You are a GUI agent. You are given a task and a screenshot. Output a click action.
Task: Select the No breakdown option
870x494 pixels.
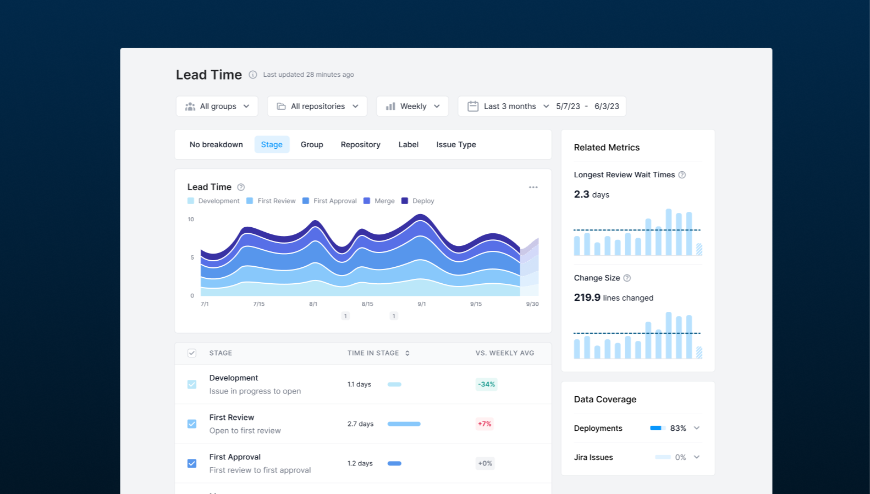(x=216, y=145)
